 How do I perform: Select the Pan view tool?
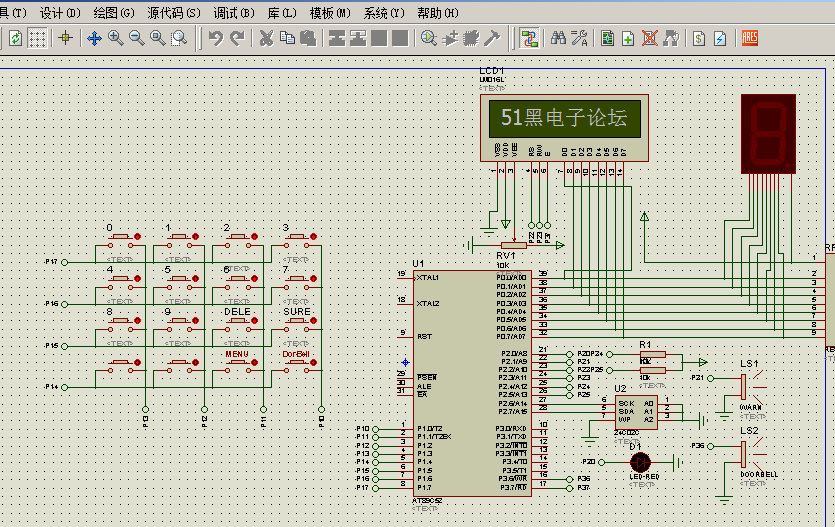coord(94,39)
